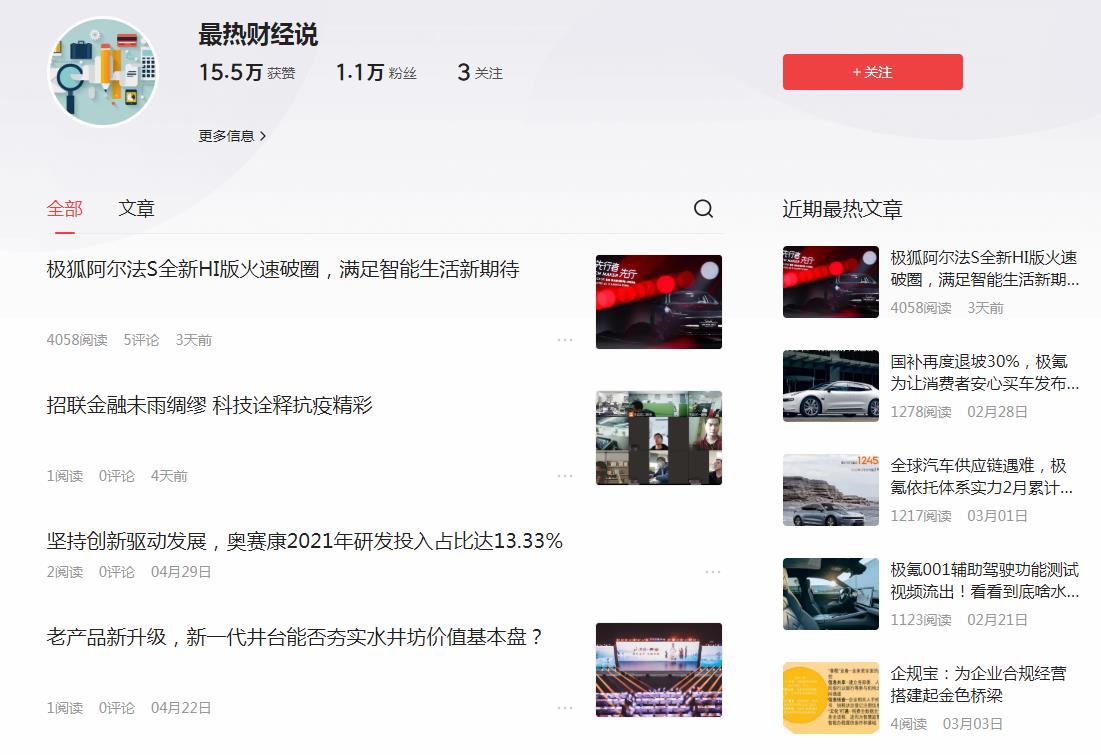Open sidebar article 极狐阿尔法S全新HI版火速
1101x755 pixels.
984,268
